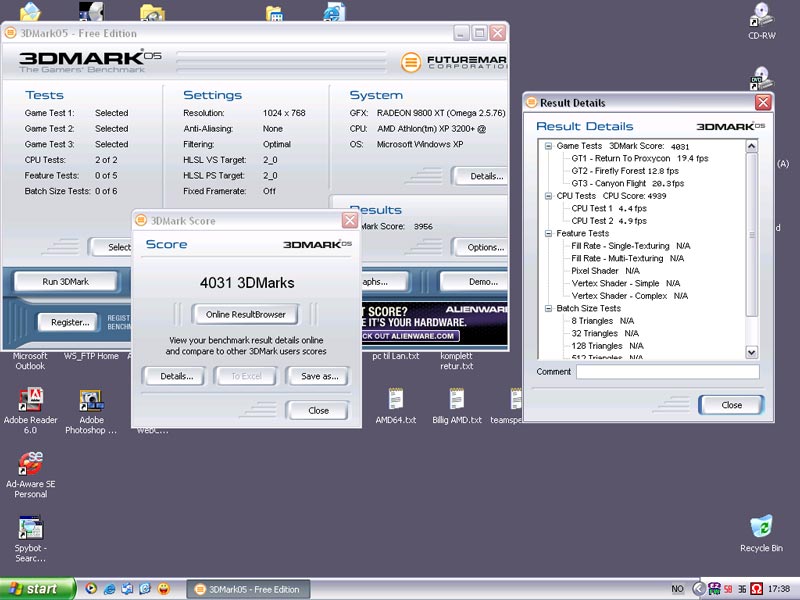Open Spybot Search desktop icon

[31, 539]
